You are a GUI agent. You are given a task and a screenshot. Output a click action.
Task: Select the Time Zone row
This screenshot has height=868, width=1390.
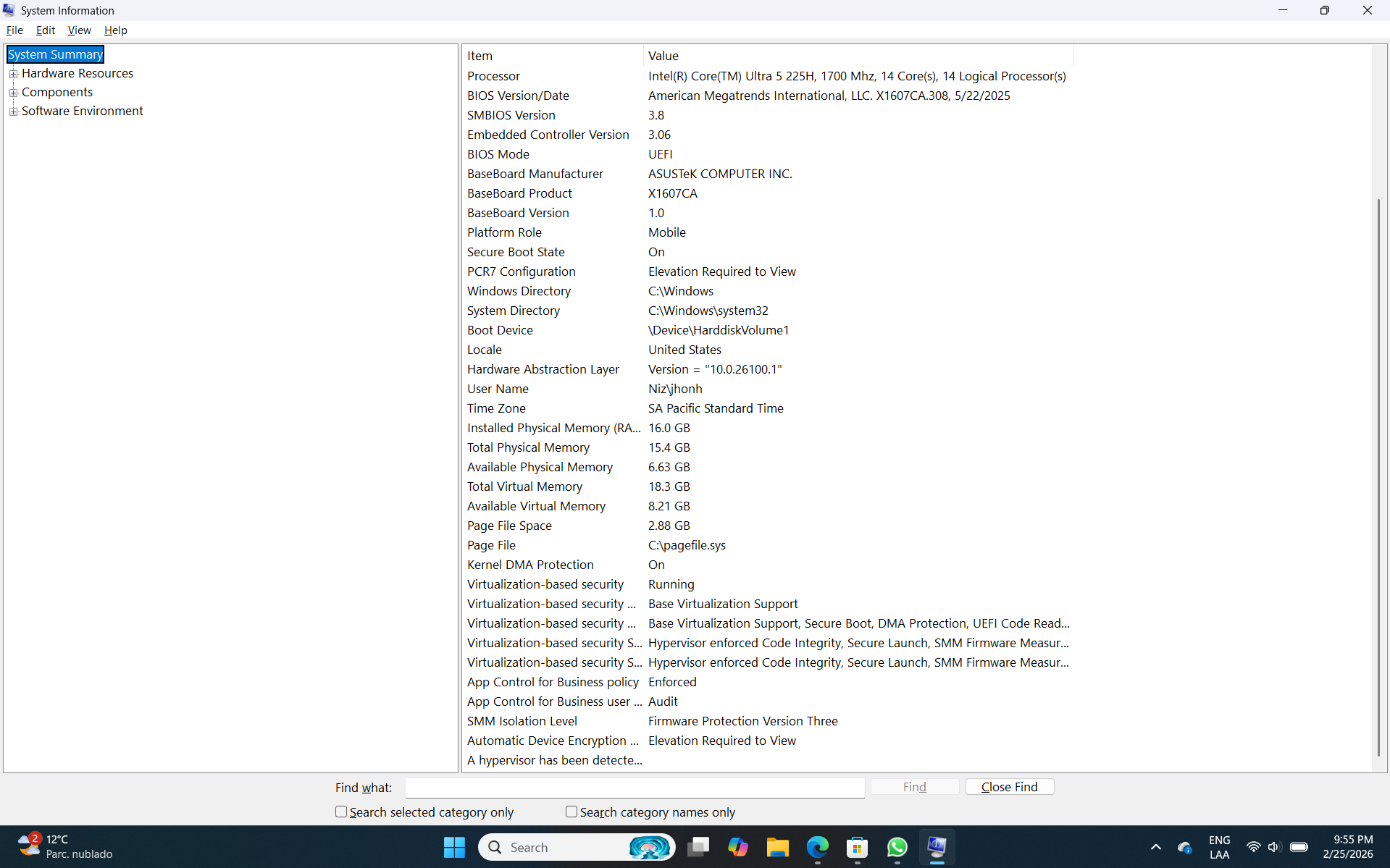pos(768,408)
